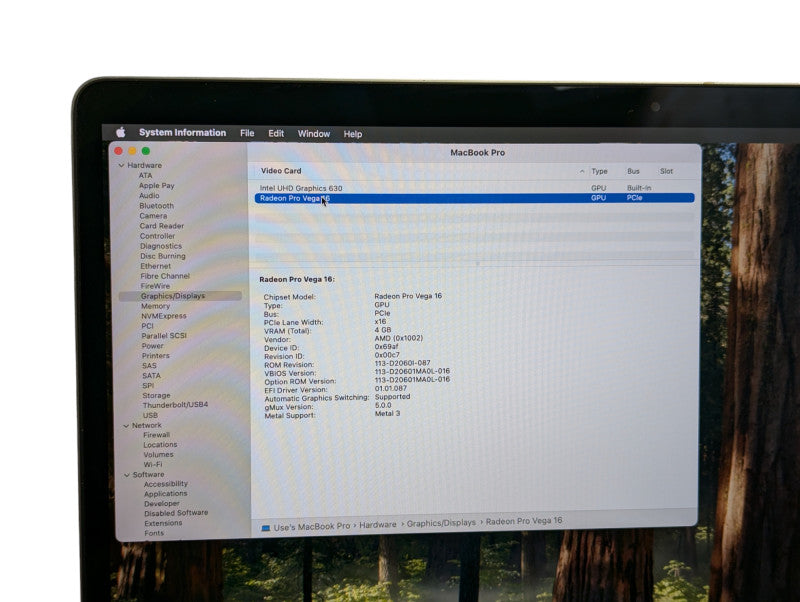Screen dimensions: 800x602
Task: Select Disabled Software in the sidebar
Action: coord(176,513)
